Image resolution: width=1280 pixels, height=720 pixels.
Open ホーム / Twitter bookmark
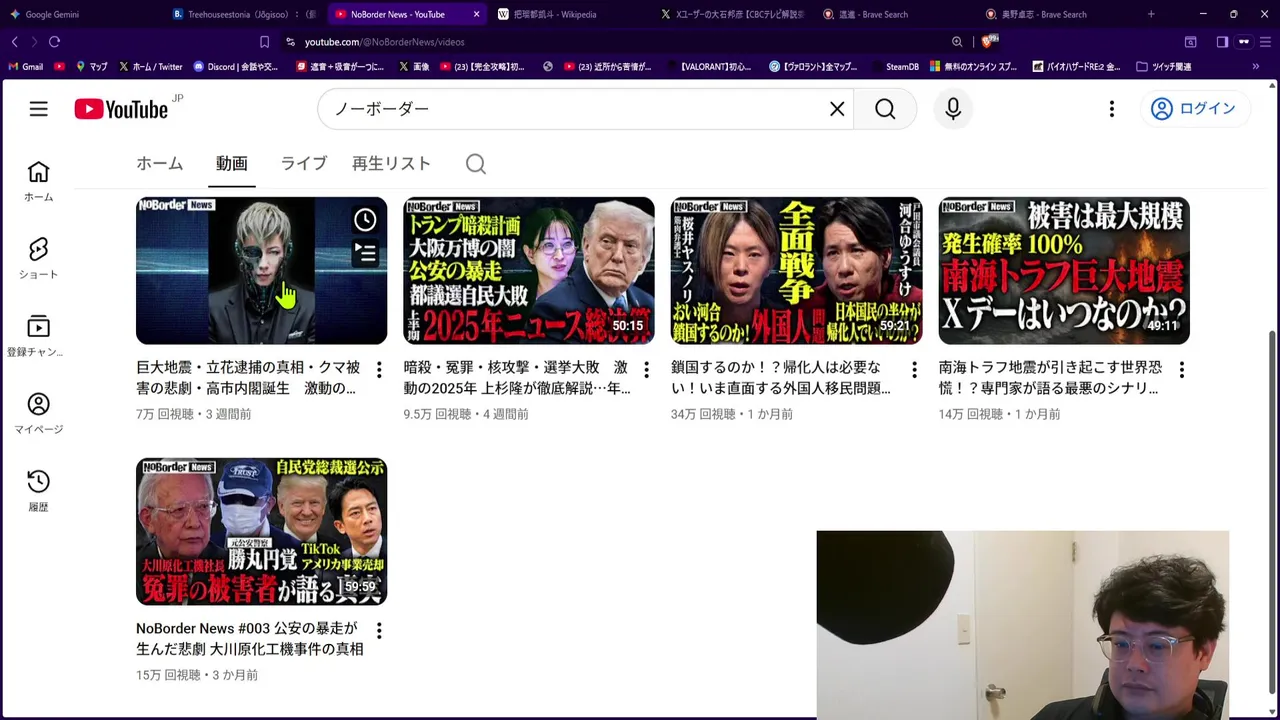click(151, 67)
